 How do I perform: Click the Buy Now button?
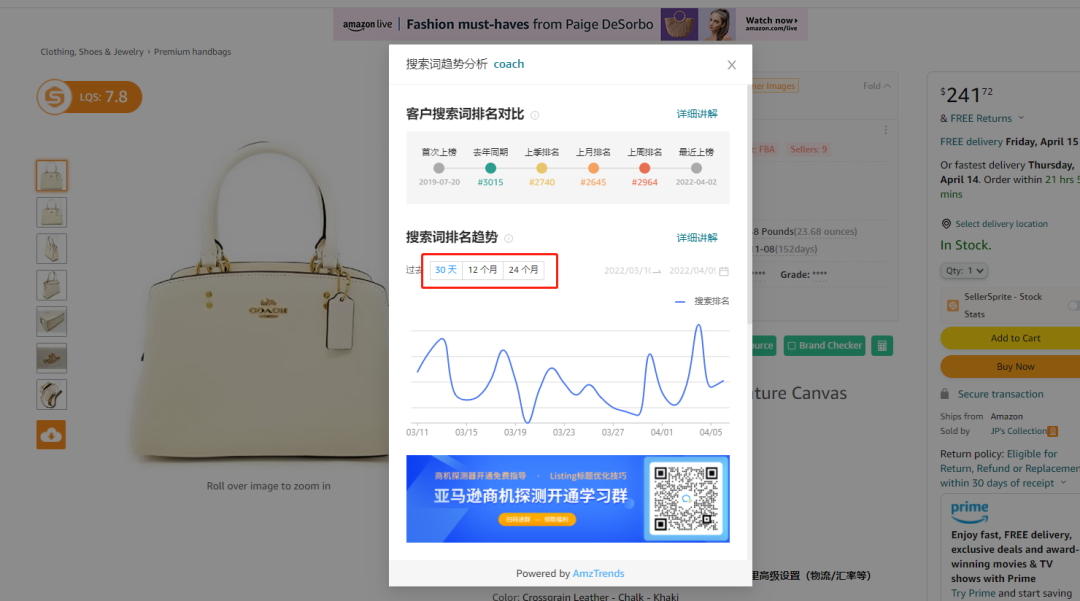[1015, 367]
